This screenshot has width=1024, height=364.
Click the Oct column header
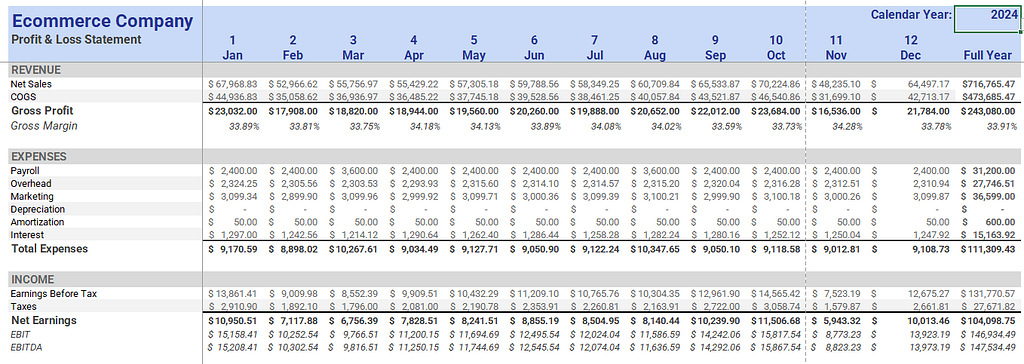click(776, 56)
